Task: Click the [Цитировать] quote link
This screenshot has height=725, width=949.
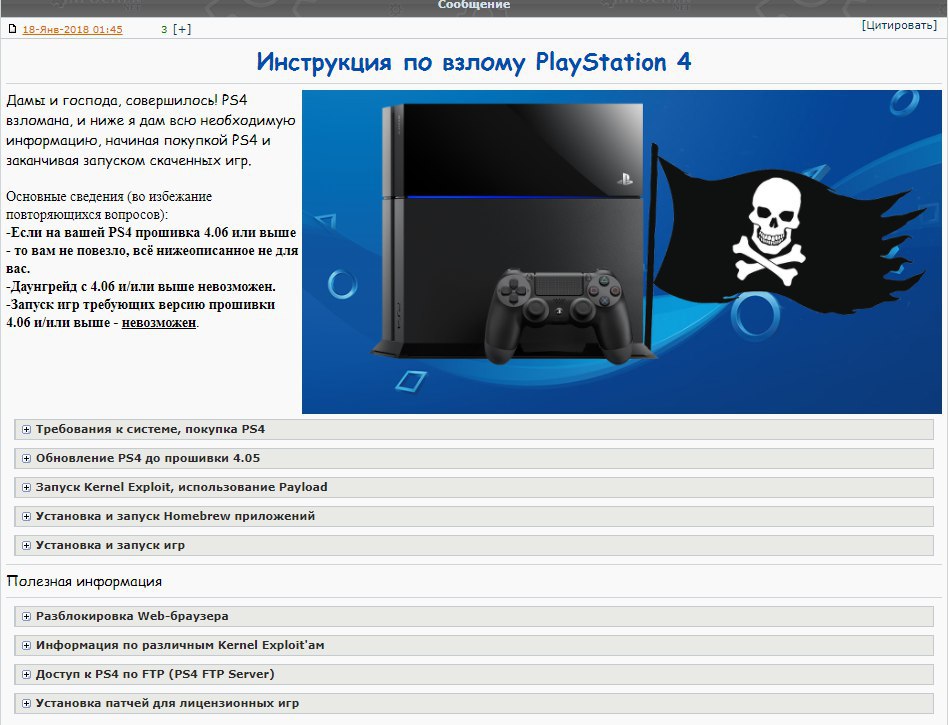Action: point(899,25)
